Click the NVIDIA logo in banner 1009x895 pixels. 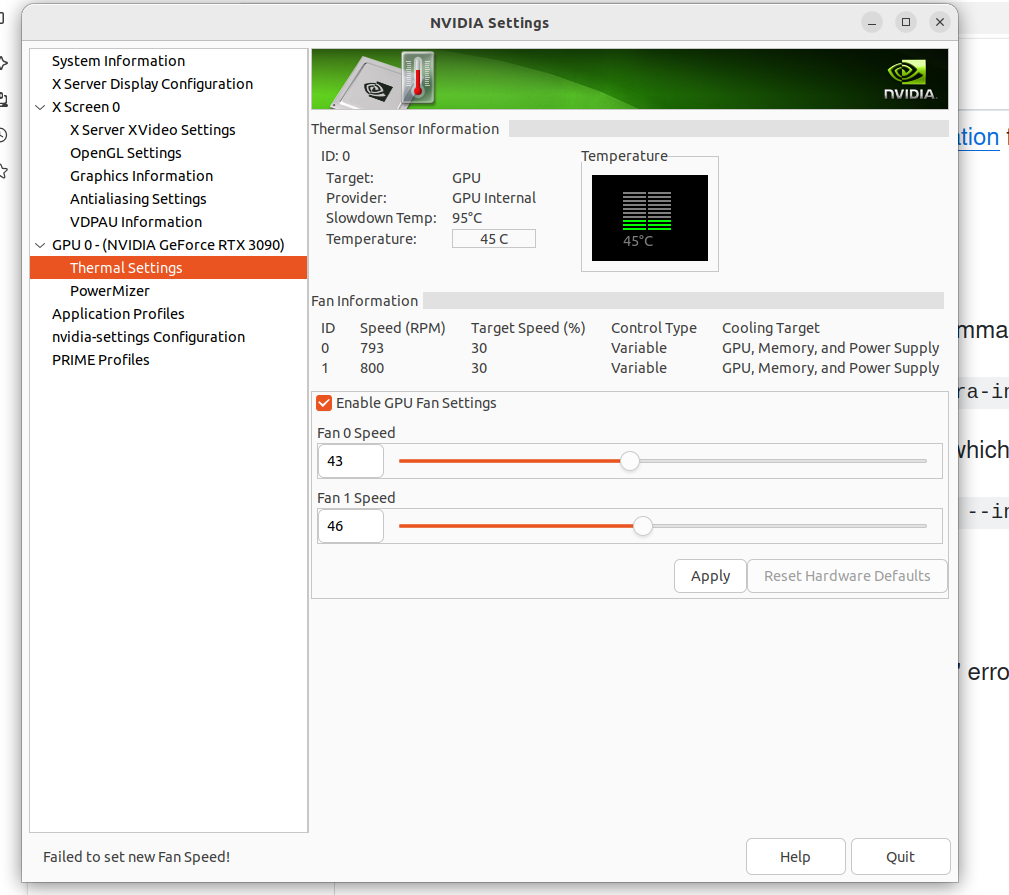pyautogui.click(x=909, y=80)
